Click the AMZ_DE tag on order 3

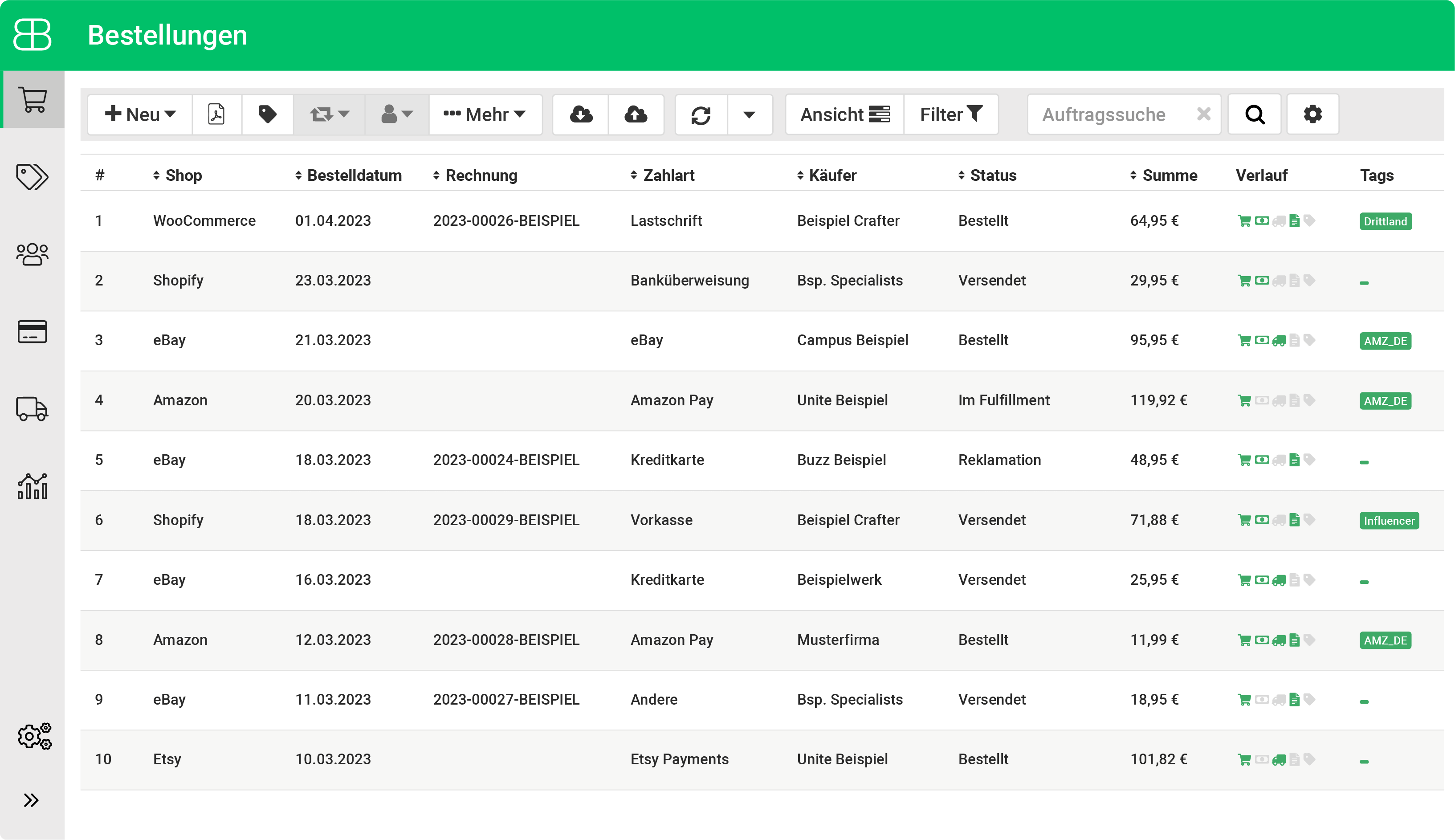click(x=1385, y=341)
